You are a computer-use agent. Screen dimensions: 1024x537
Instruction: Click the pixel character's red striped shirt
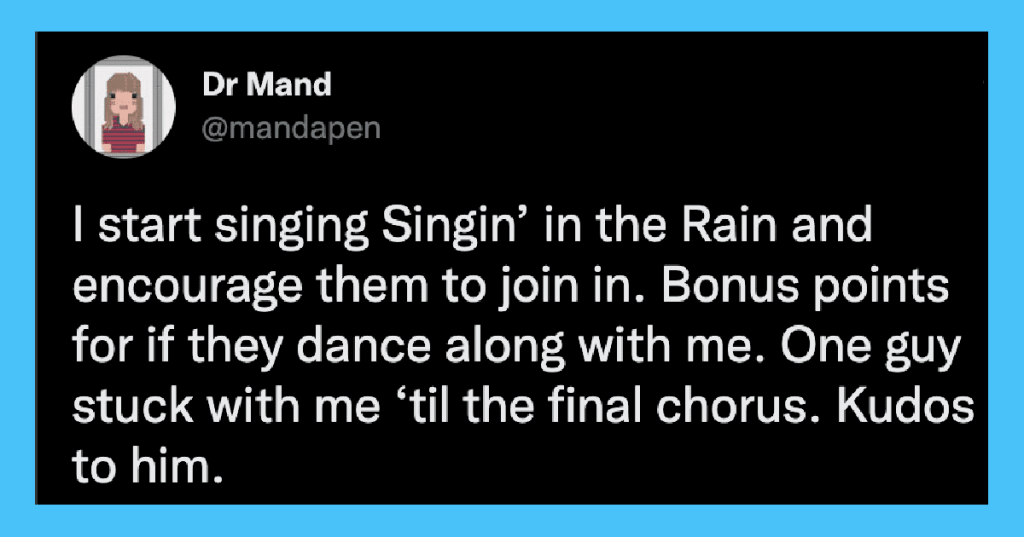pyautogui.click(x=123, y=136)
